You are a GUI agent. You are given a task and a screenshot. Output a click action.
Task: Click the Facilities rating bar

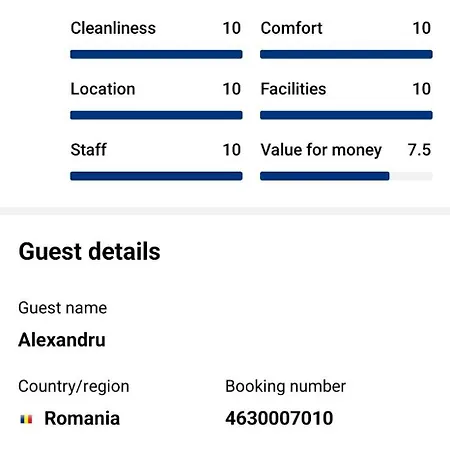(346, 115)
